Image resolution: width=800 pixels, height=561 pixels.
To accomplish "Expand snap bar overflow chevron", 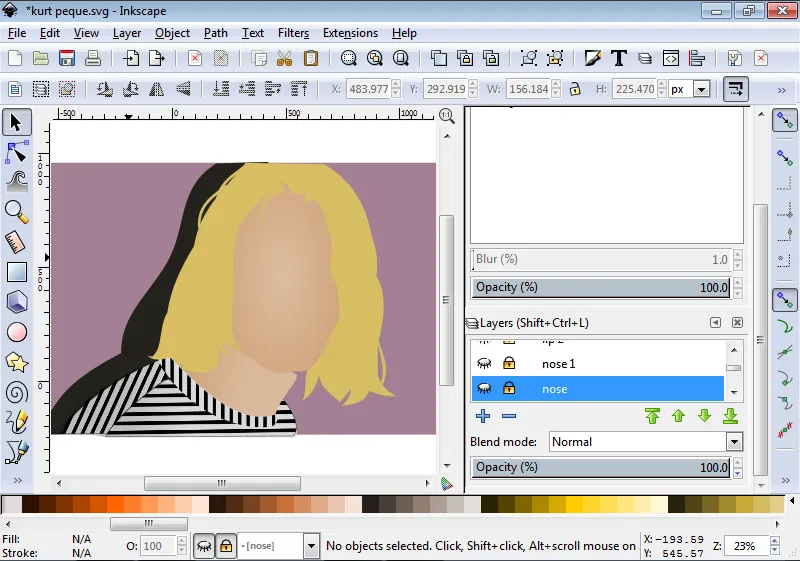I will coord(786,480).
